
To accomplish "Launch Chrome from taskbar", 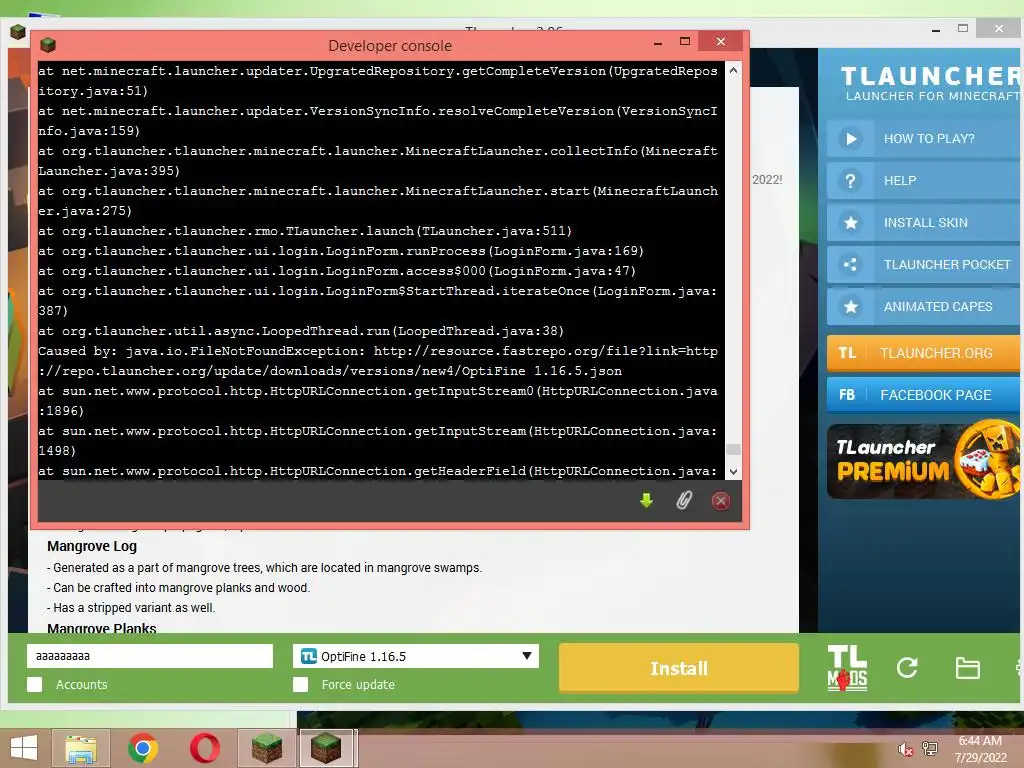I will (143, 748).
